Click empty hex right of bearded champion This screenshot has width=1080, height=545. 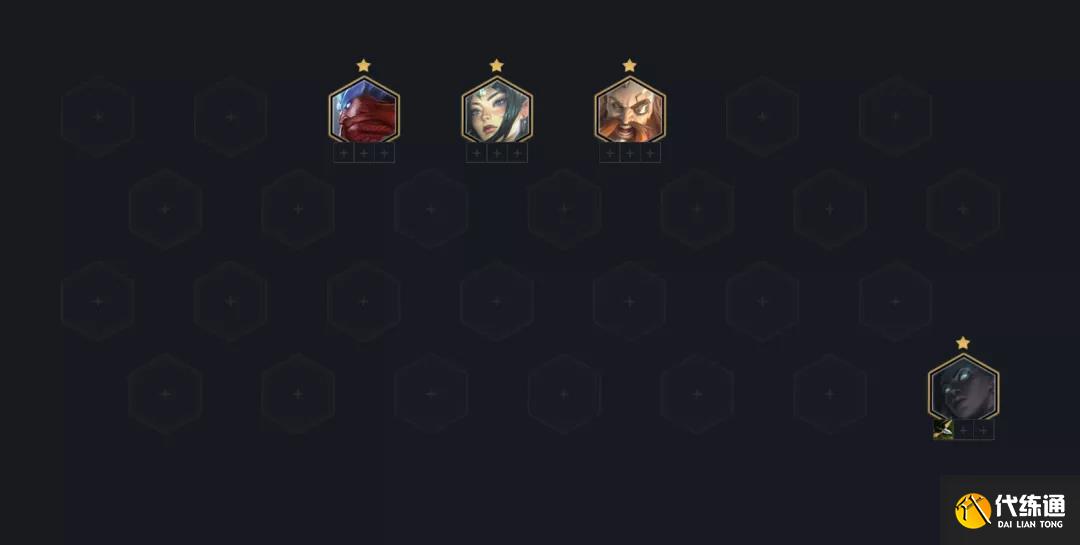click(x=762, y=117)
